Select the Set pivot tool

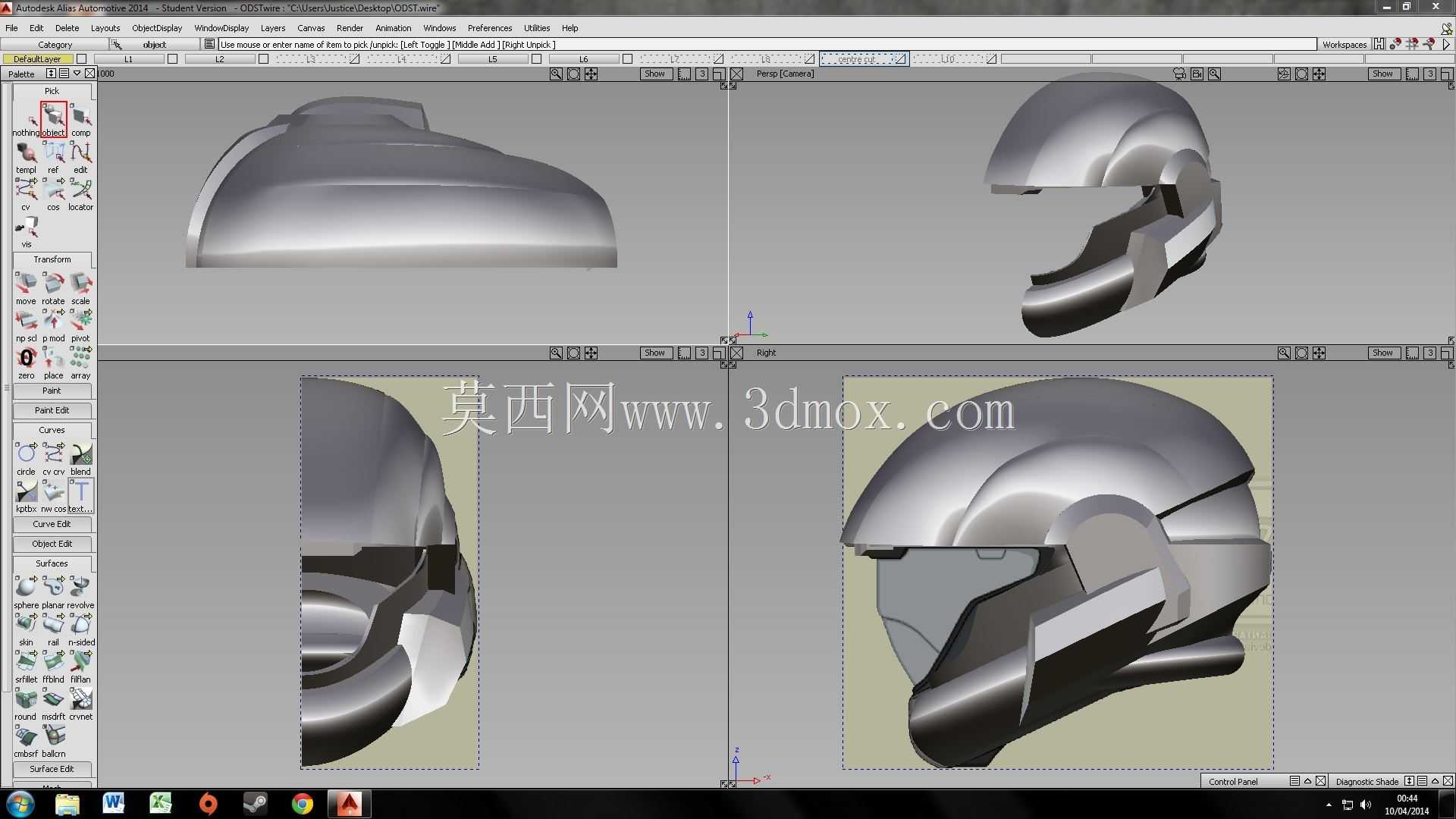coord(80,326)
